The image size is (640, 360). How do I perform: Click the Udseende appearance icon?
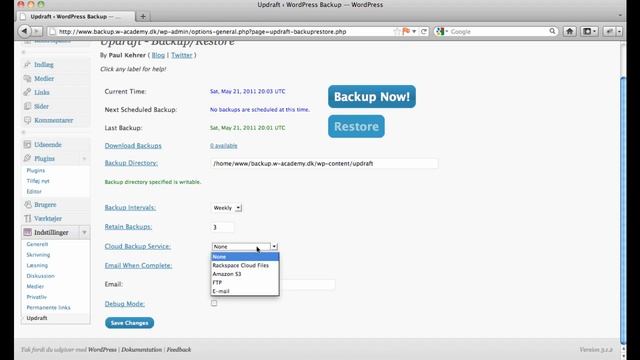tap(27, 144)
